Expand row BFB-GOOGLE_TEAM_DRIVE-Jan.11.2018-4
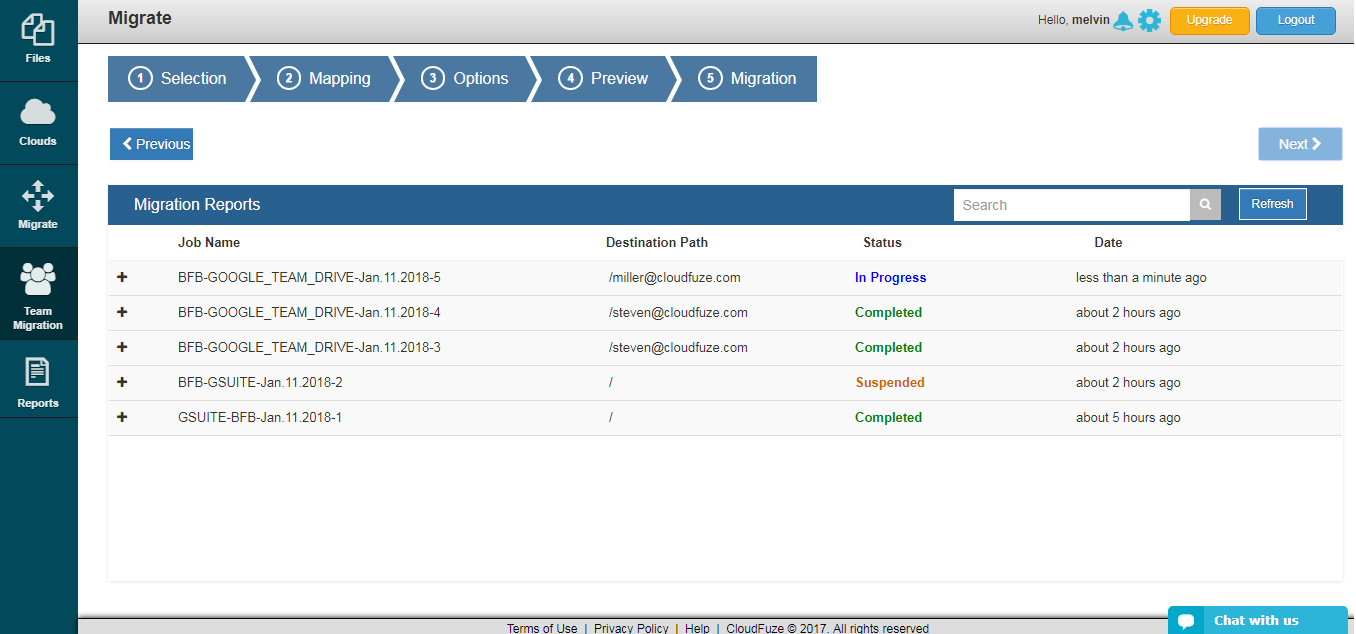Image resolution: width=1356 pixels, height=634 pixels. point(122,312)
